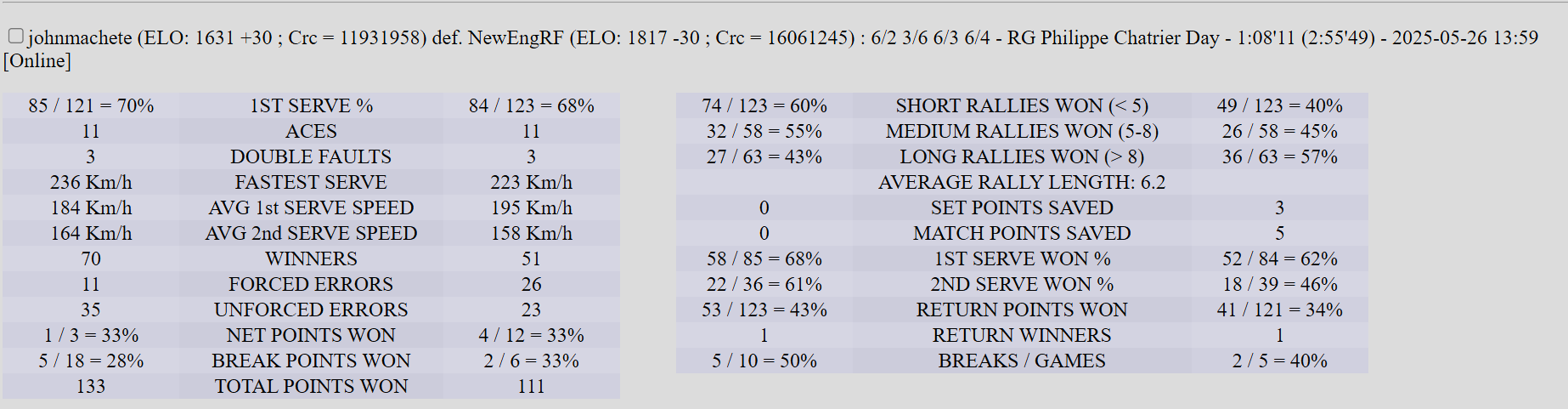This screenshot has height=409, width=1568.
Task: Click the UNFORCED ERRORS label
Action: click(x=311, y=310)
